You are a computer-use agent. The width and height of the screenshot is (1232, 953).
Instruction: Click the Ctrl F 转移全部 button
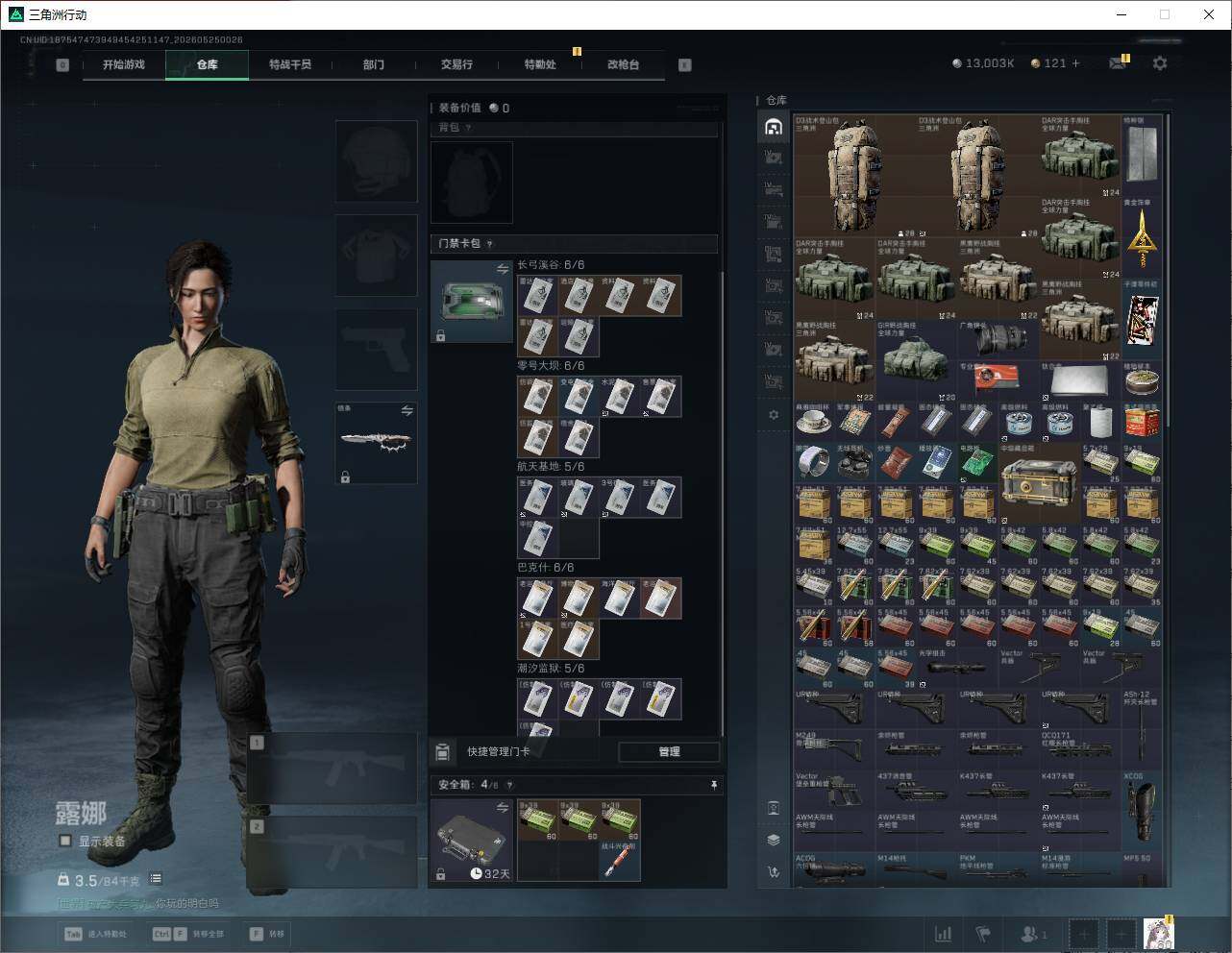tap(187, 934)
